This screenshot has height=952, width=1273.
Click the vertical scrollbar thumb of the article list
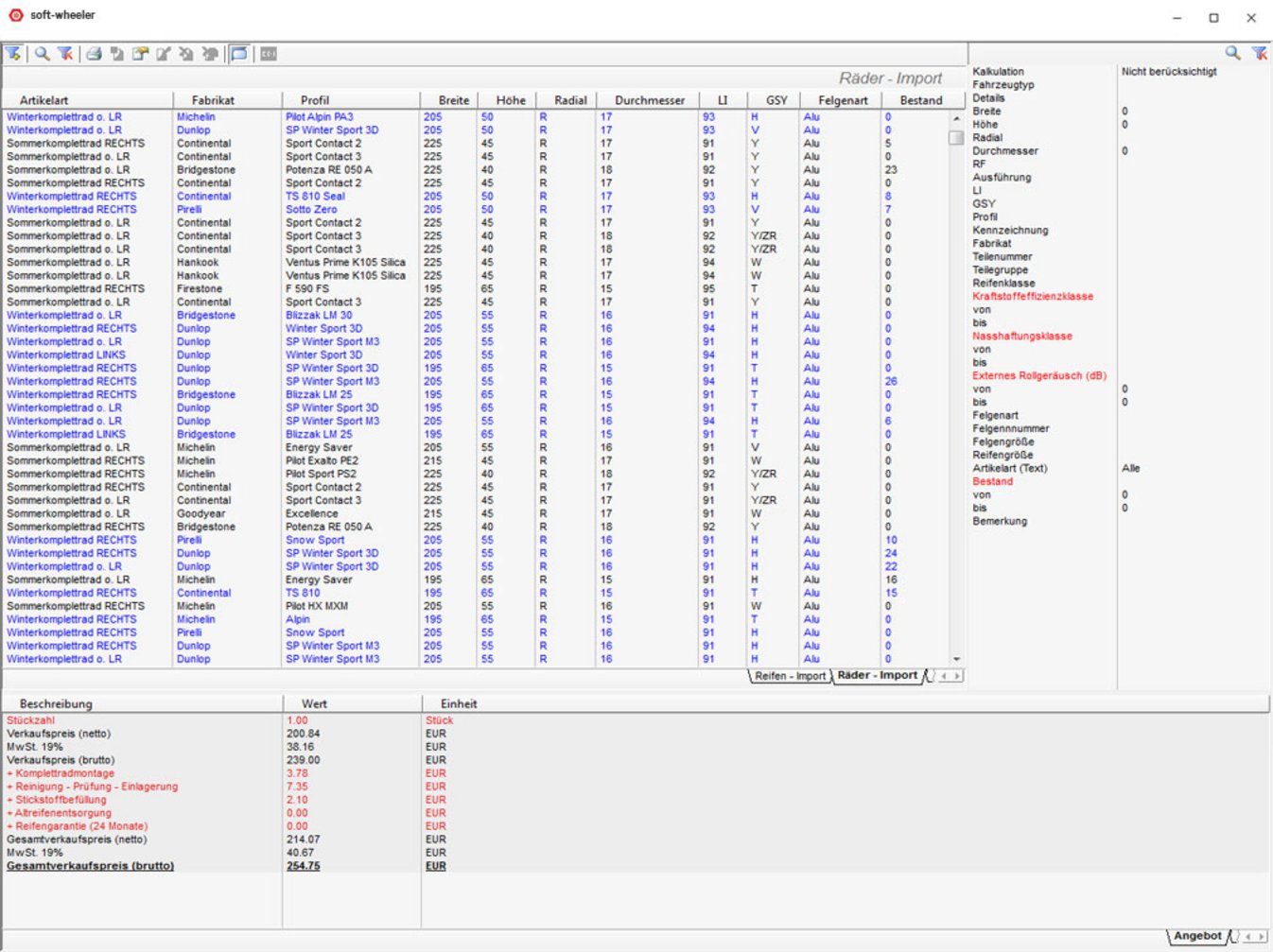click(956, 137)
